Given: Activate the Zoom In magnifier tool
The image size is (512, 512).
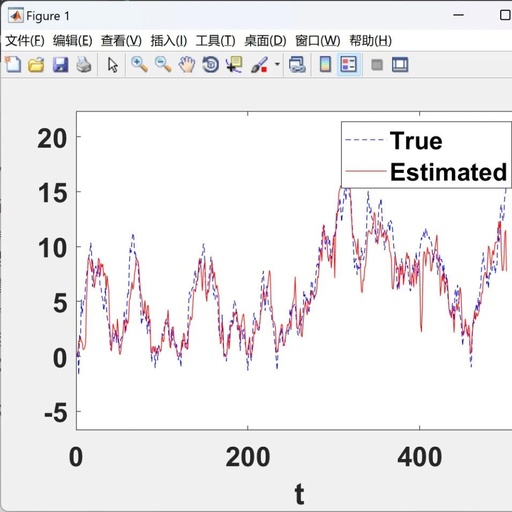Looking at the screenshot, I should click(x=139, y=64).
